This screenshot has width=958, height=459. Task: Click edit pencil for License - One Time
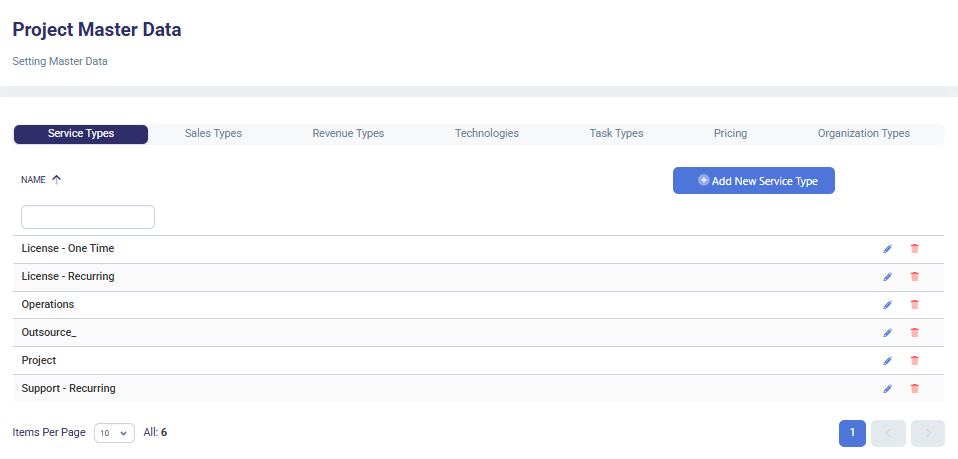pos(887,249)
